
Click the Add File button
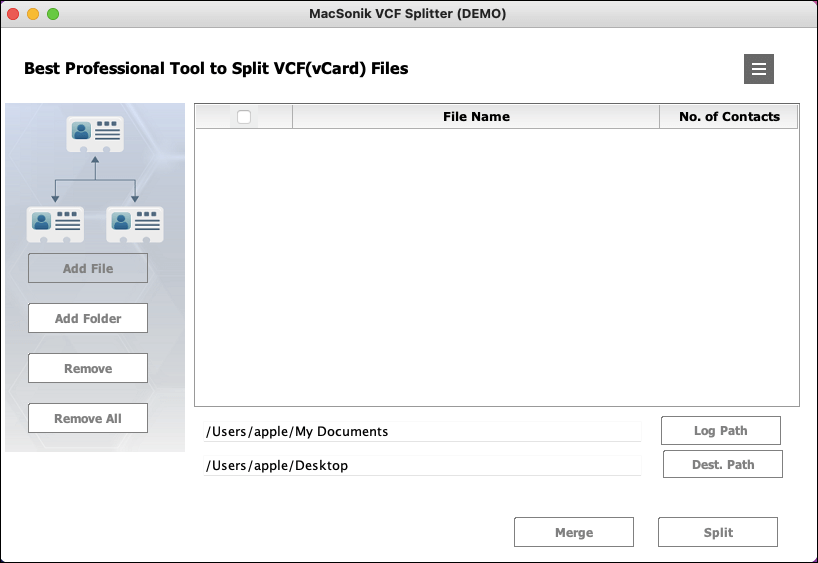pyautogui.click(x=88, y=268)
